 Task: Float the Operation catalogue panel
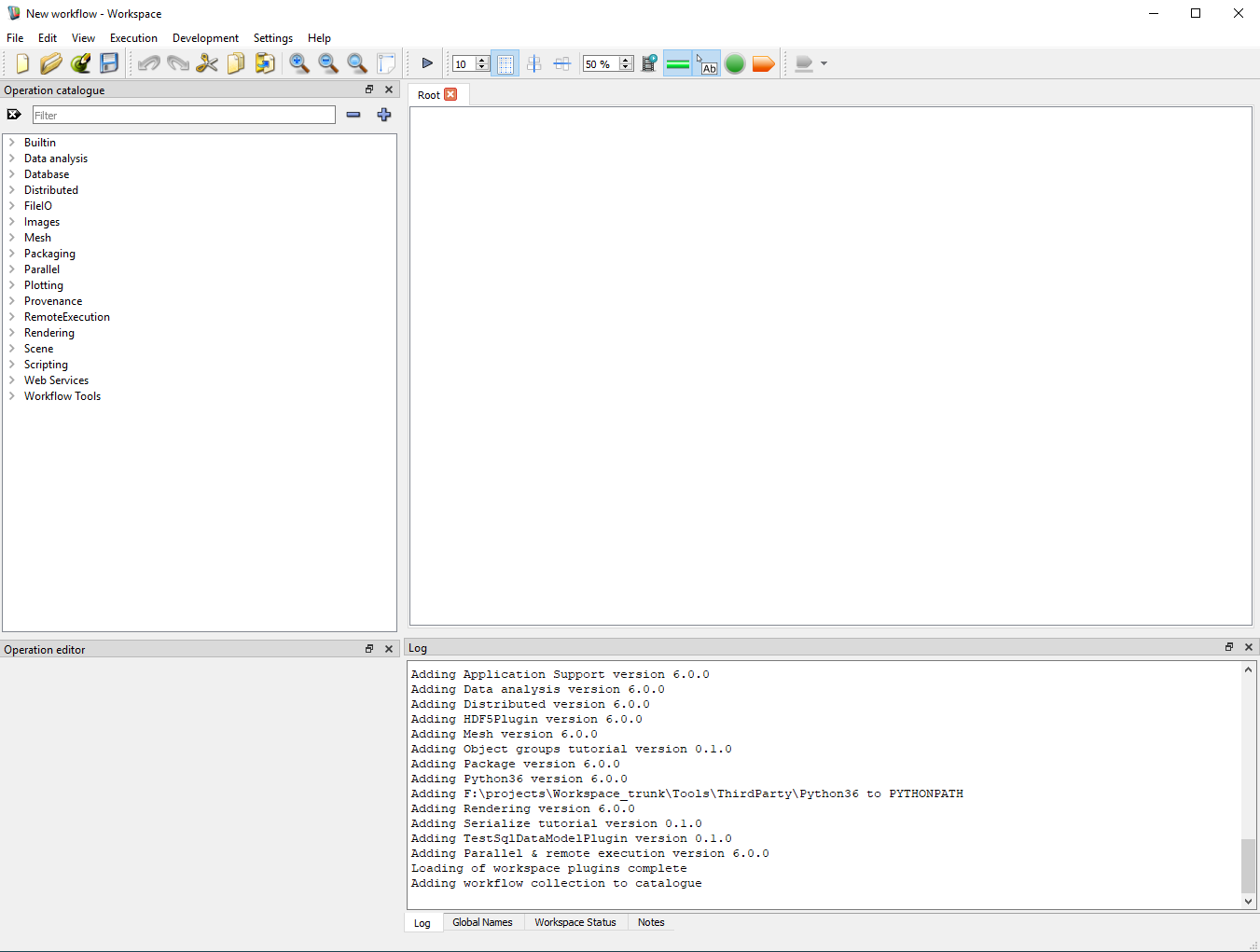369,90
